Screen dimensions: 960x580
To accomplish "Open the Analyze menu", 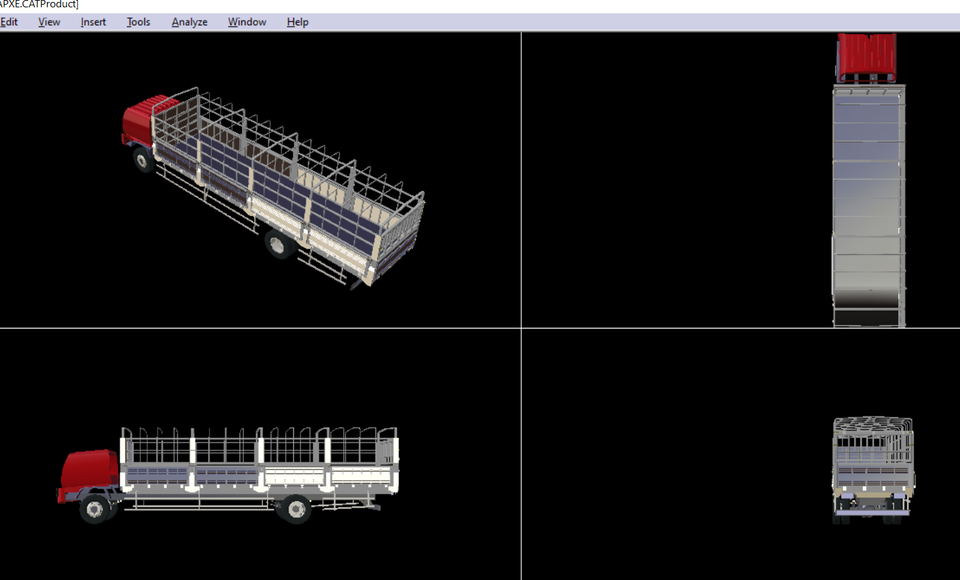I will [x=189, y=22].
